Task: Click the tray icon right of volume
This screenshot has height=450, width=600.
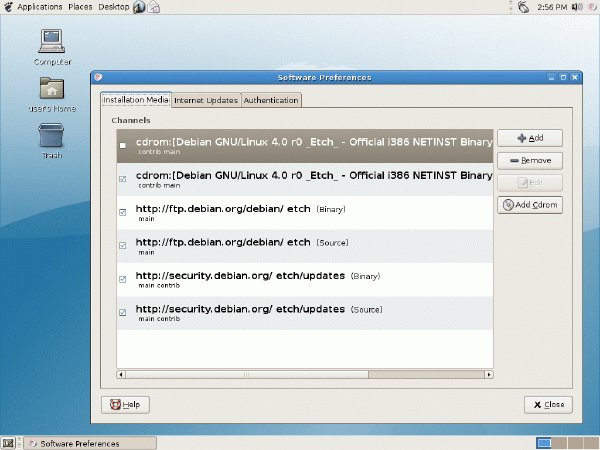Action: pyautogui.click(x=592, y=7)
